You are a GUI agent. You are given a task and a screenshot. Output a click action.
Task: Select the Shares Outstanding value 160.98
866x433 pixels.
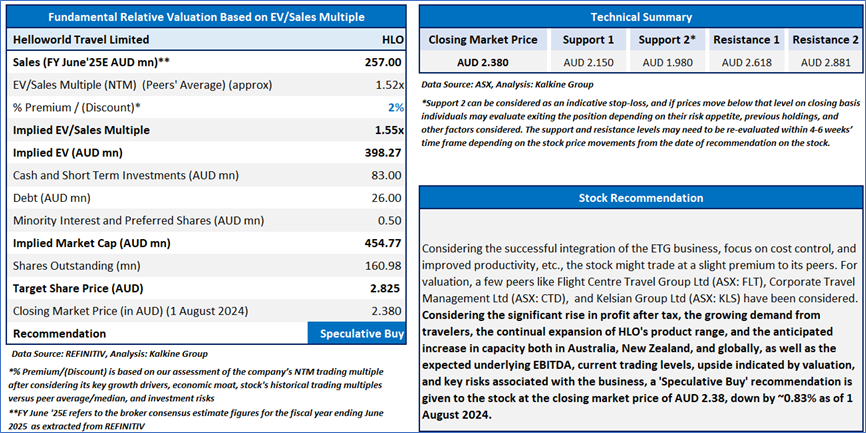pyautogui.click(x=385, y=265)
